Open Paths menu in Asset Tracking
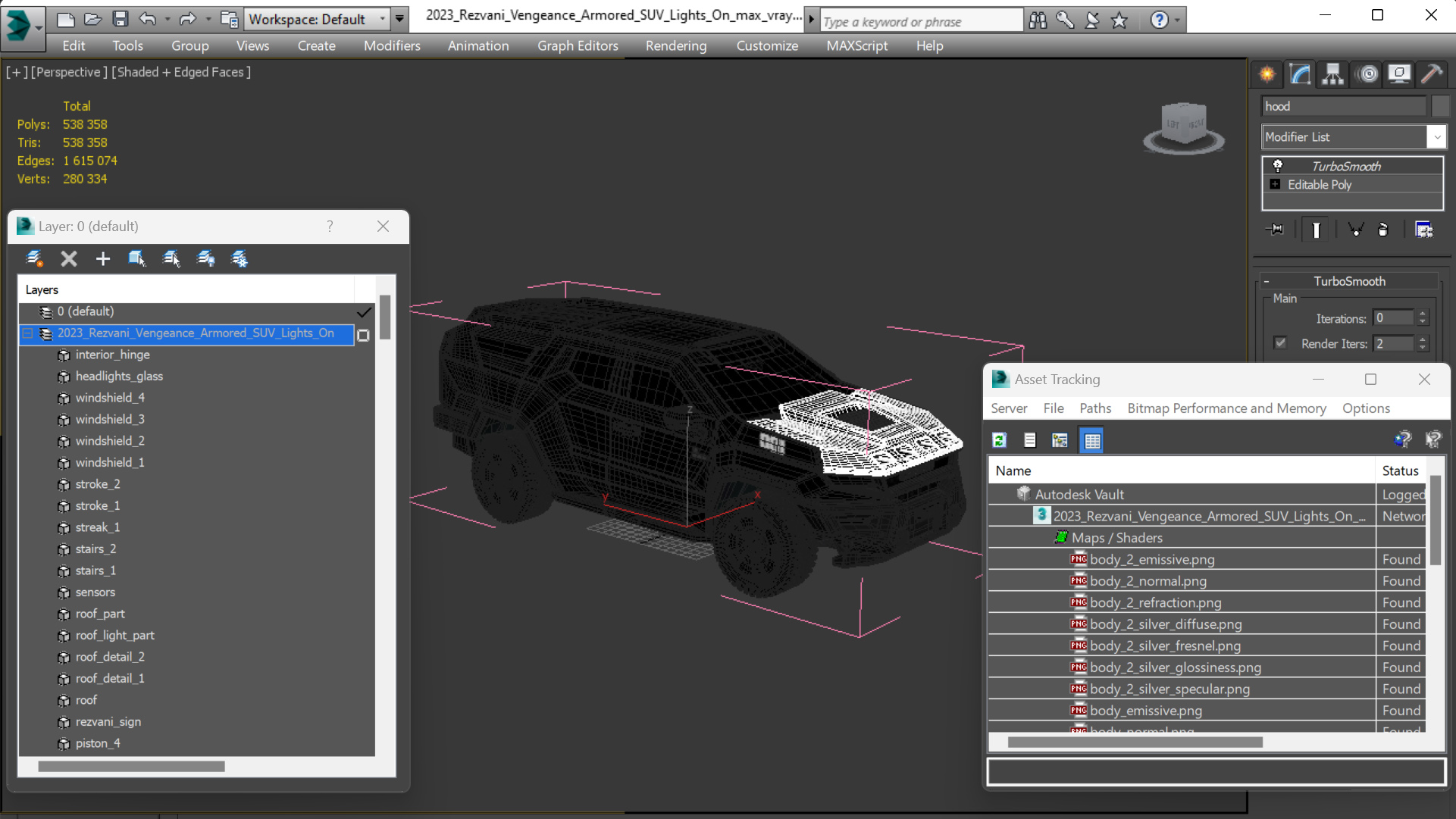1456x819 pixels. pyautogui.click(x=1095, y=408)
